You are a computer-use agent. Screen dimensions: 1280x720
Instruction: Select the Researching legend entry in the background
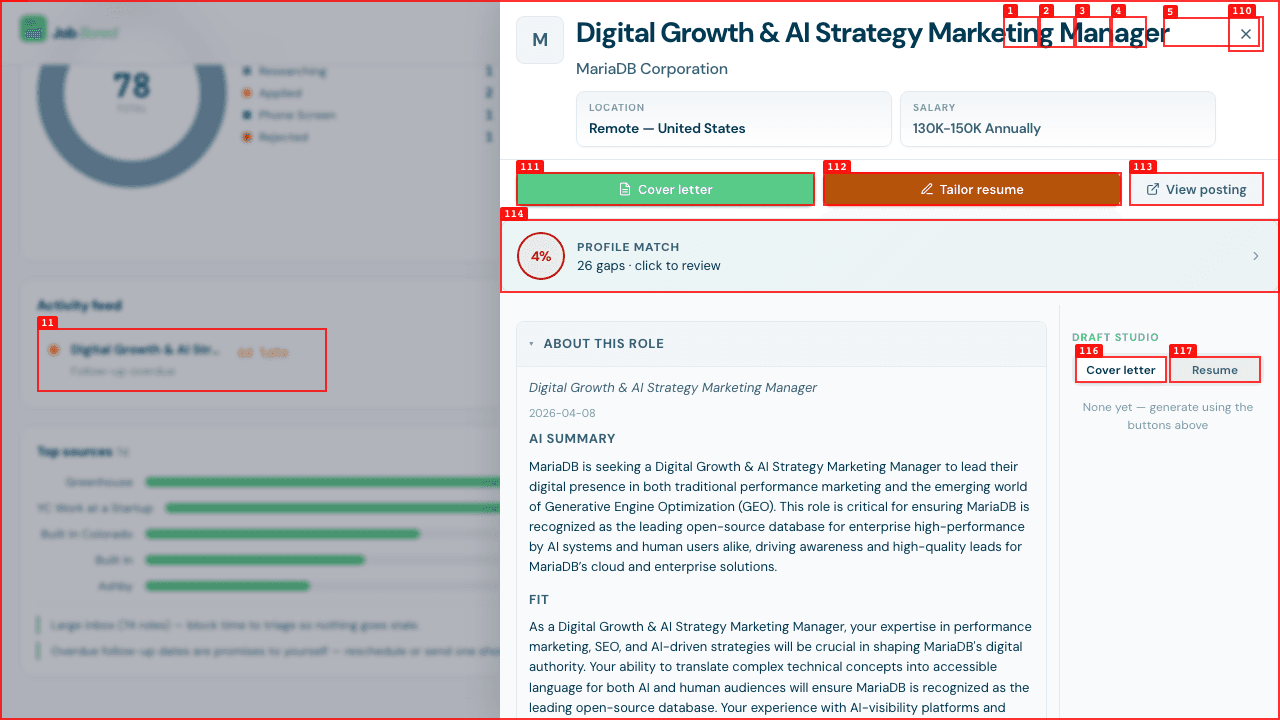pyautogui.click(x=367, y=71)
